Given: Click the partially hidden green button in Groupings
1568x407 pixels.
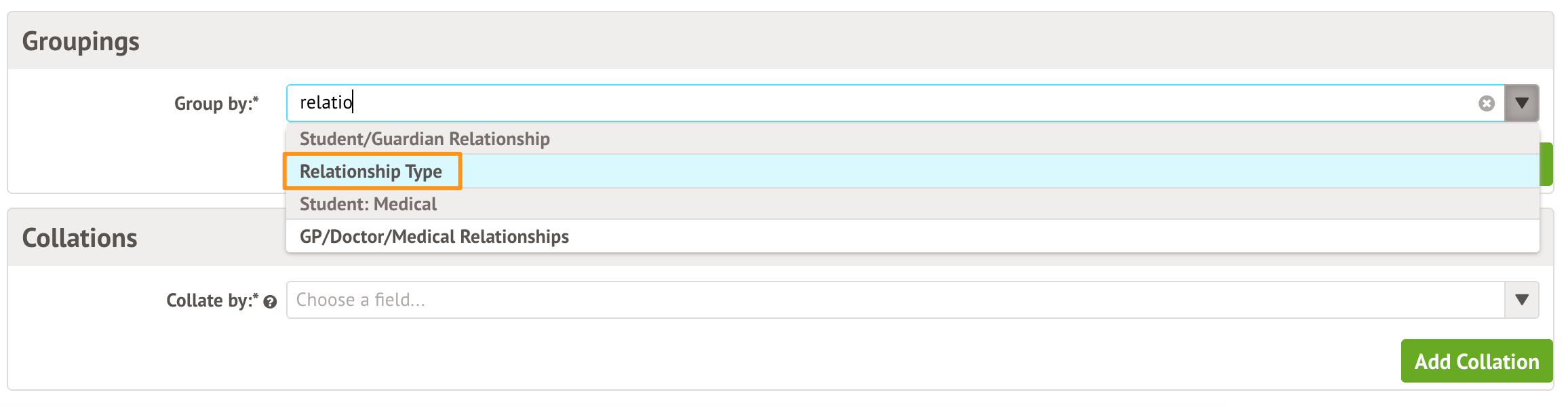Looking at the screenshot, I should [x=1546, y=164].
